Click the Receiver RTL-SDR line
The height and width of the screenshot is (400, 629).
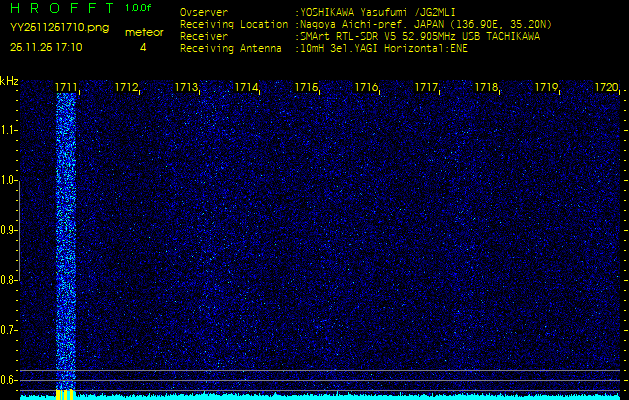click(x=360, y=37)
